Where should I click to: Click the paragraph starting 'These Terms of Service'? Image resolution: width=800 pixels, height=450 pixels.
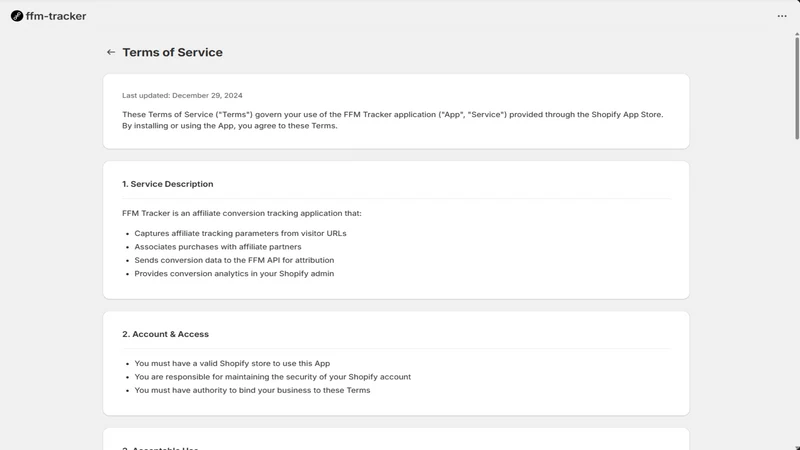pyautogui.click(x=392, y=120)
